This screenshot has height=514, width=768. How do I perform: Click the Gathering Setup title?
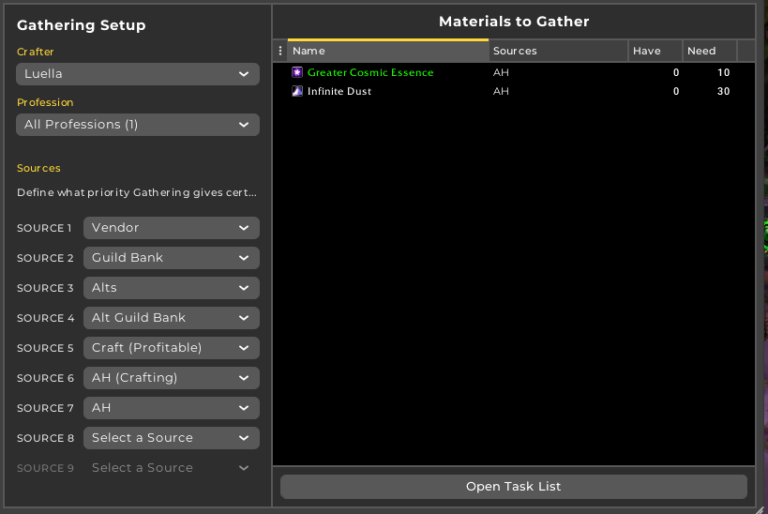[81, 25]
